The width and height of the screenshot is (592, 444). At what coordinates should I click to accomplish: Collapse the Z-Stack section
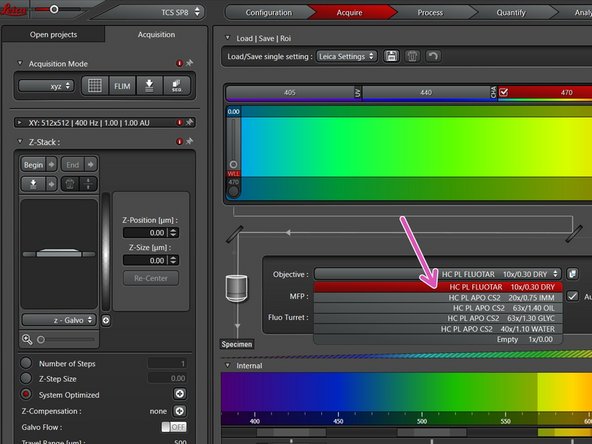click(x=20, y=141)
